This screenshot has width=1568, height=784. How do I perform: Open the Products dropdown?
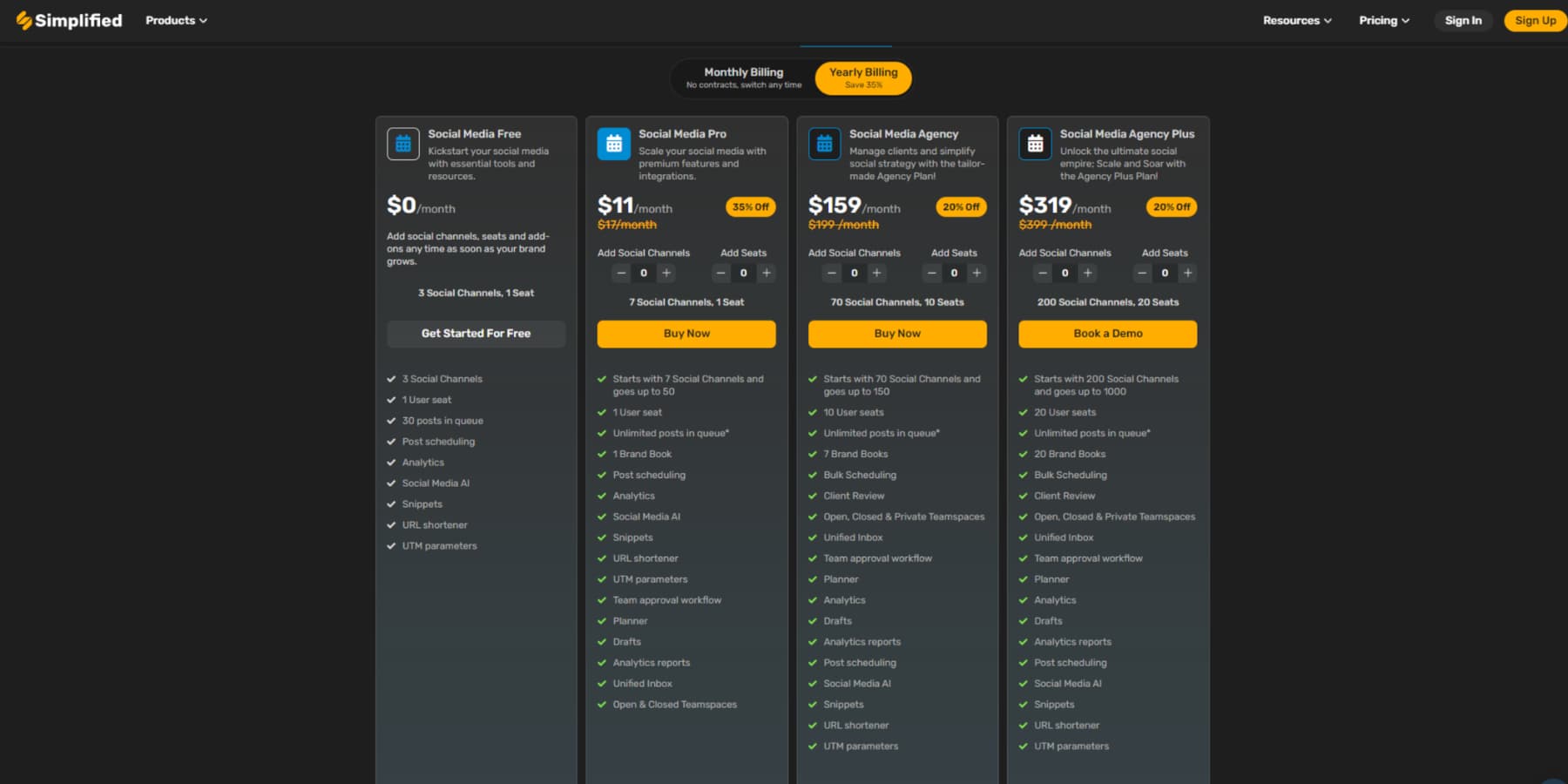pyautogui.click(x=176, y=20)
